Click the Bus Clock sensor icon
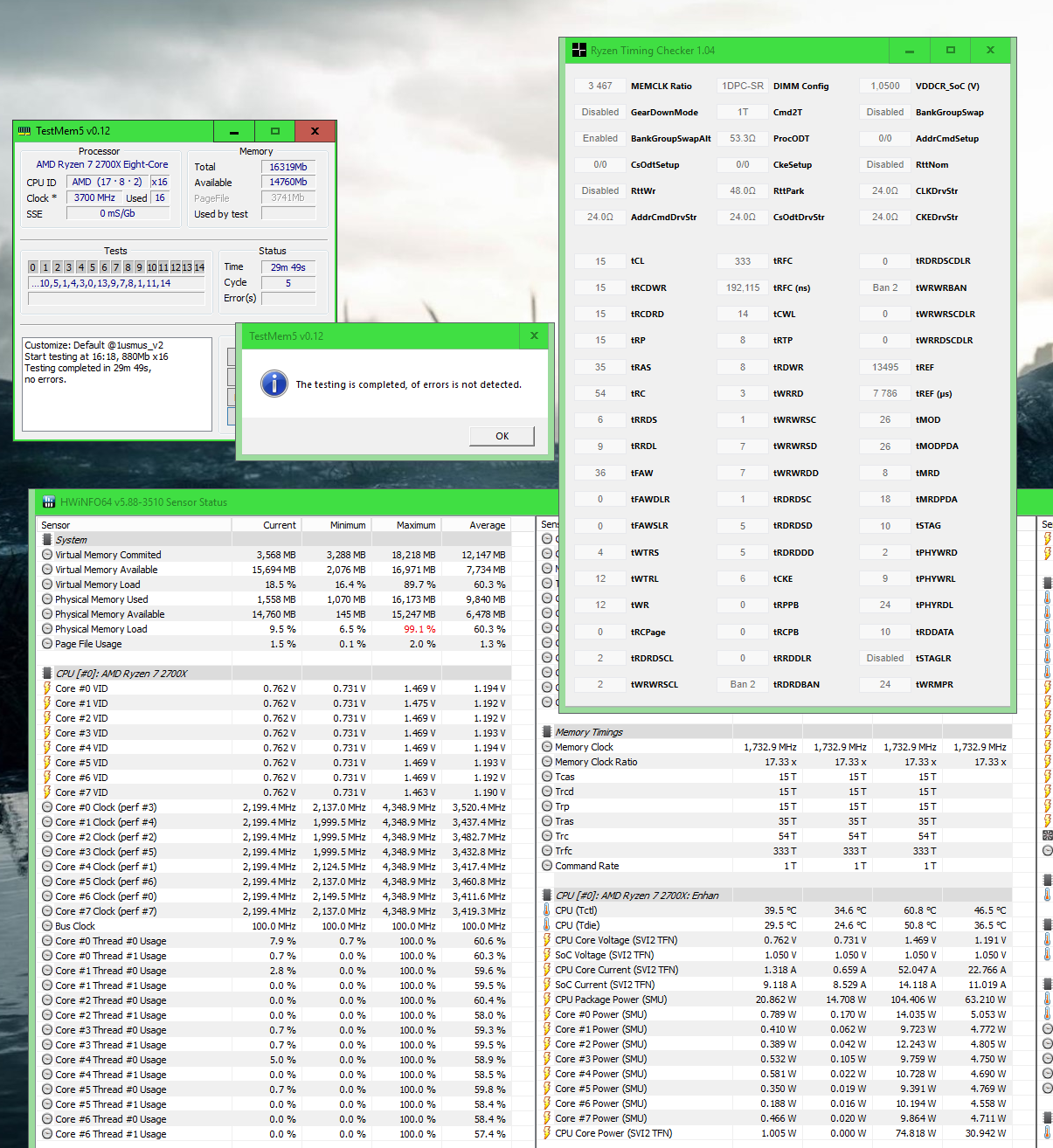1053x1148 pixels. [x=47, y=926]
